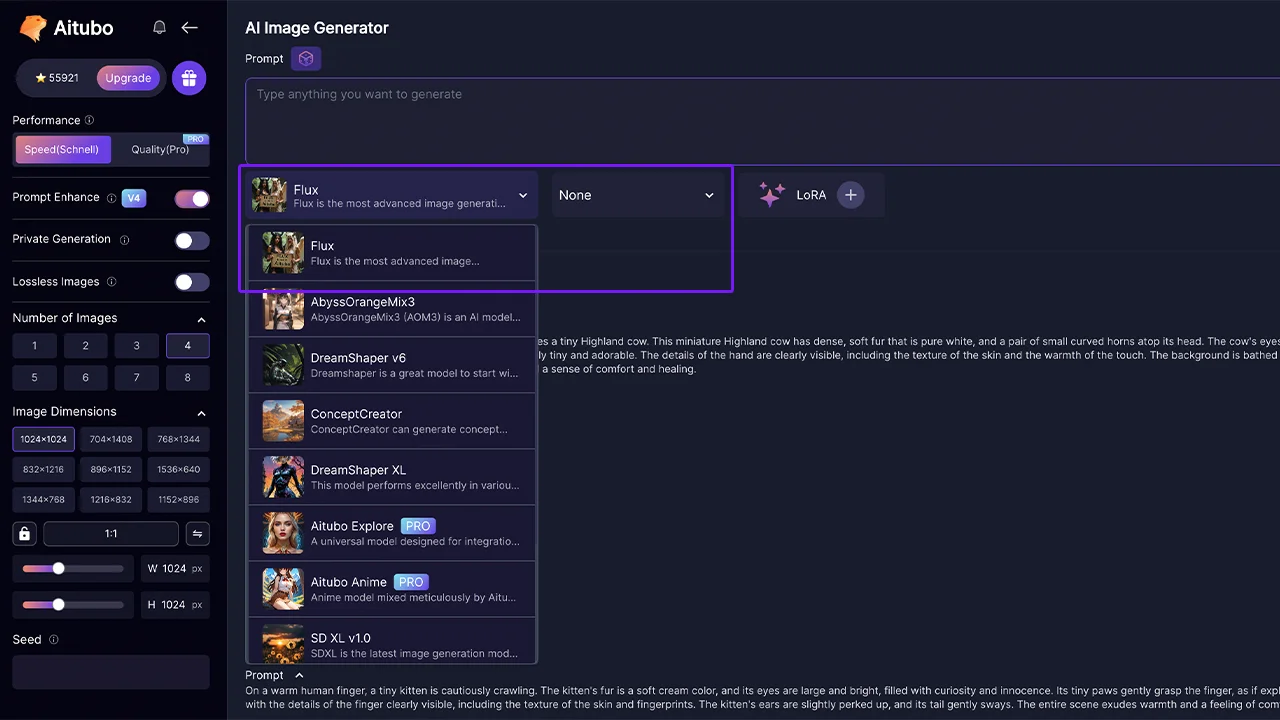The image size is (1280, 720).
Task: Choose the AbyssOrangeMix3 model option
Action: (392, 309)
